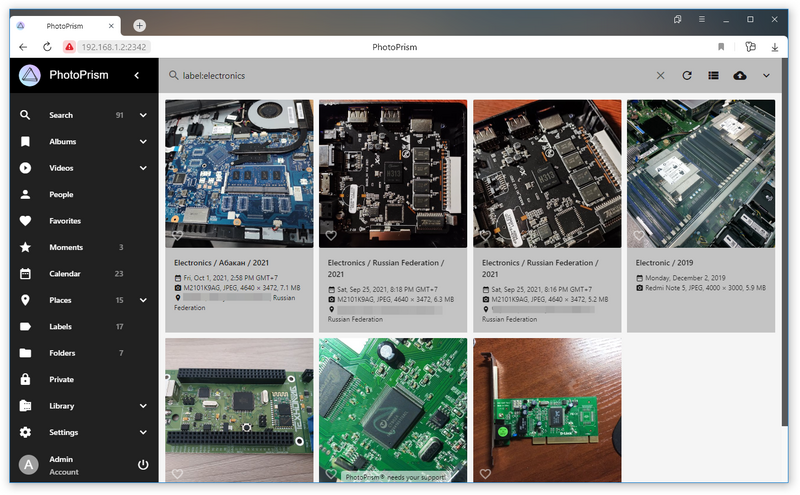Screen dimensions: 800x495
Task: Bookmark the page with the bookmark icon
Action: tap(721, 47)
